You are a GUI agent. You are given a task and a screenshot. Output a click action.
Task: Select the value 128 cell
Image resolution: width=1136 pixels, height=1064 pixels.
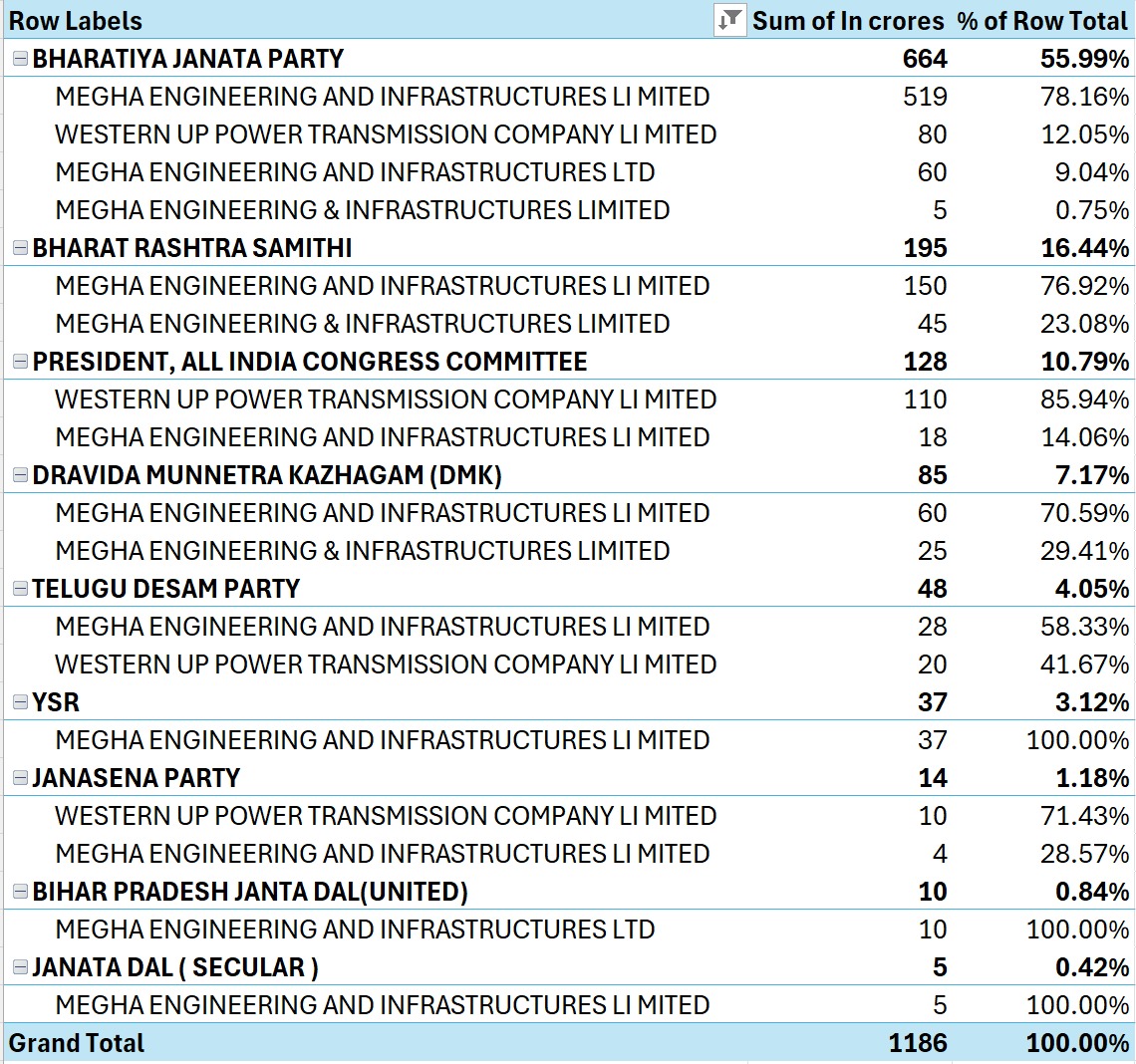point(925,362)
